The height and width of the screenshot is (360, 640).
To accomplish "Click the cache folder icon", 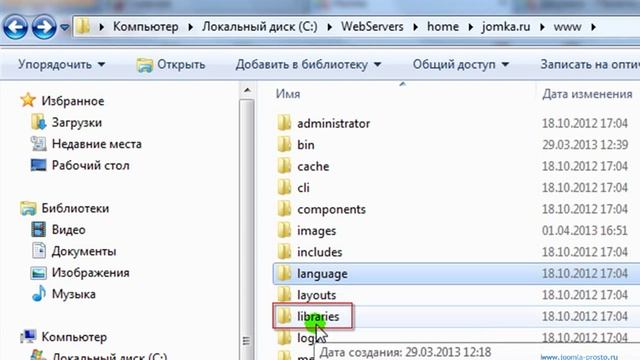I will 284,166.
